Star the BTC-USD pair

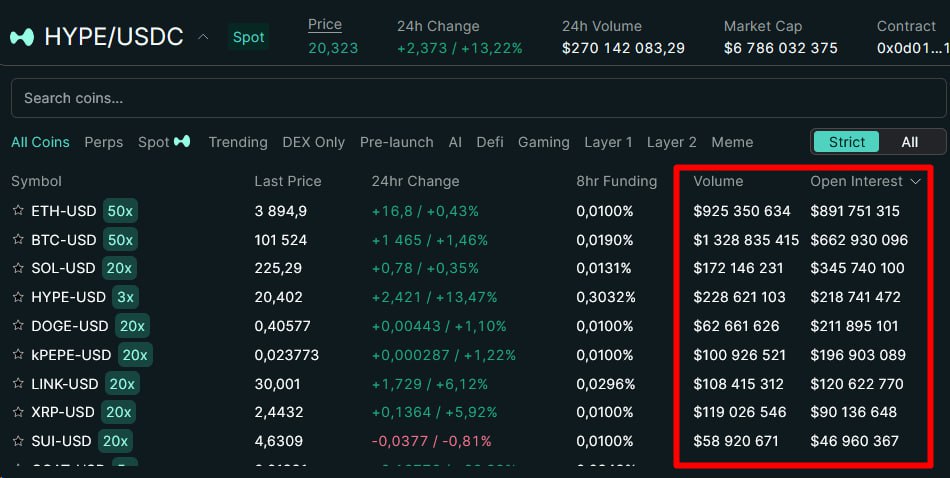[x=18, y=239]
